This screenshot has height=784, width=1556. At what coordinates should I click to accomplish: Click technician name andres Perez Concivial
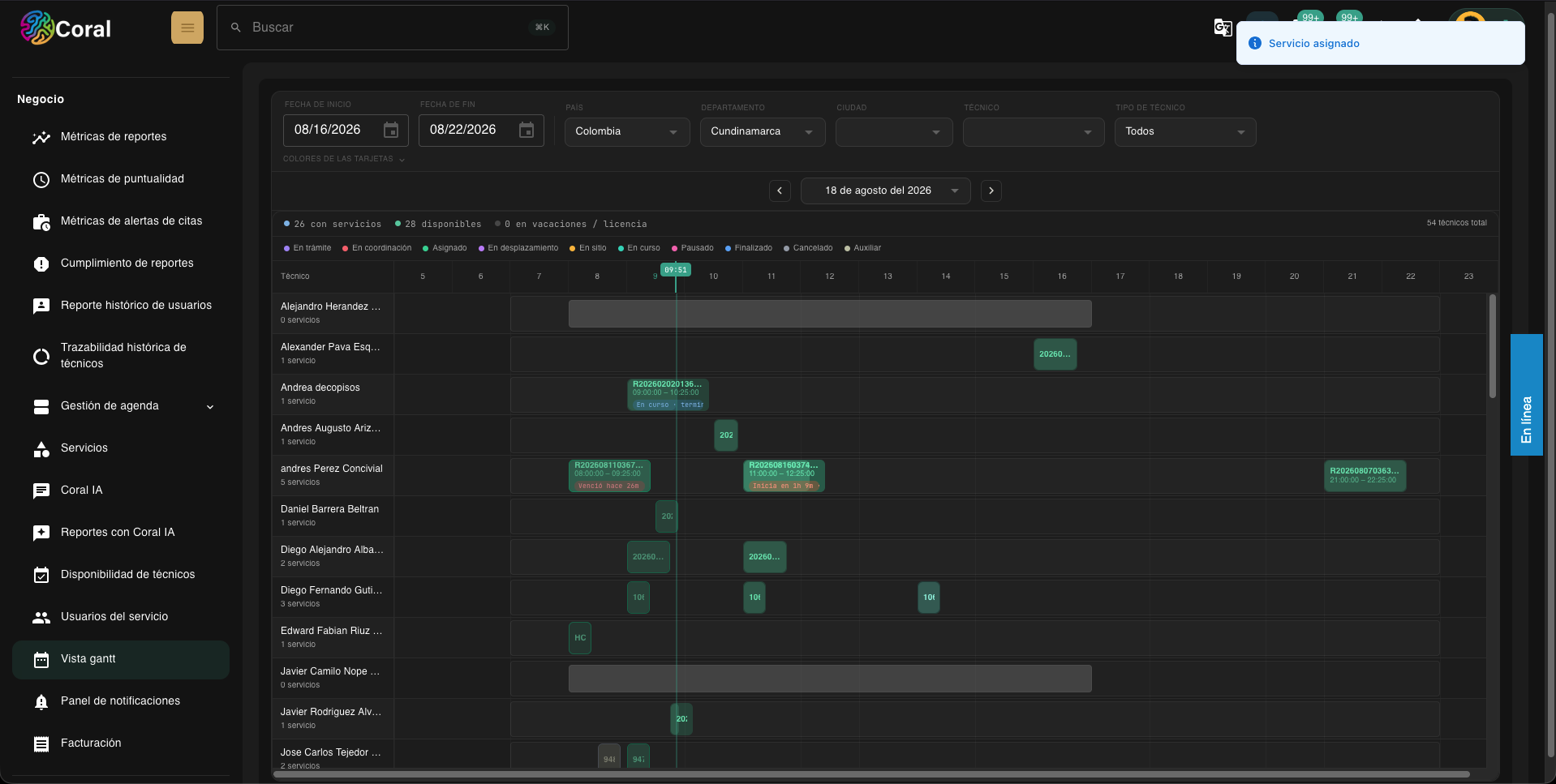[332, 469]
